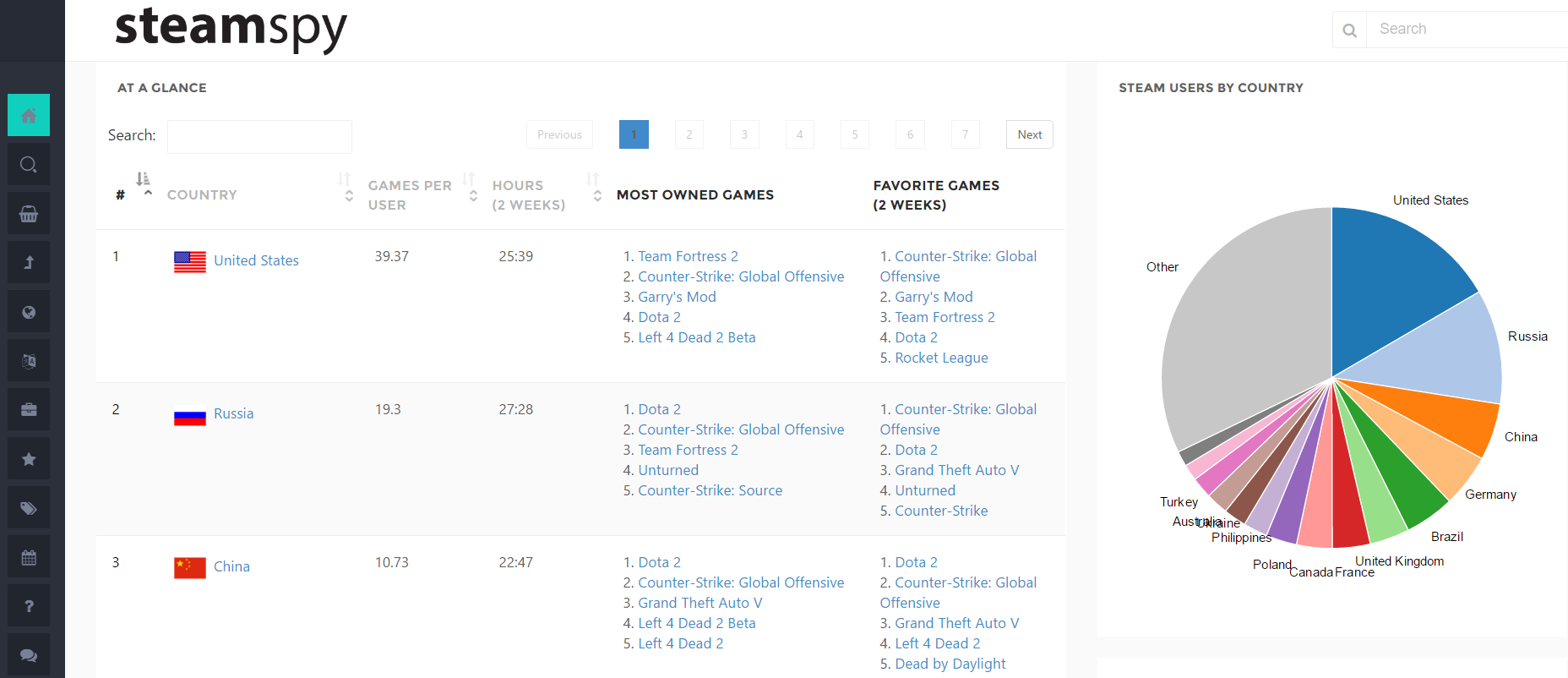Open Grand Theft Auto V in China most owned
Image resolution: width=1568 pixels, height=678 pixels.
click(700, 603)
